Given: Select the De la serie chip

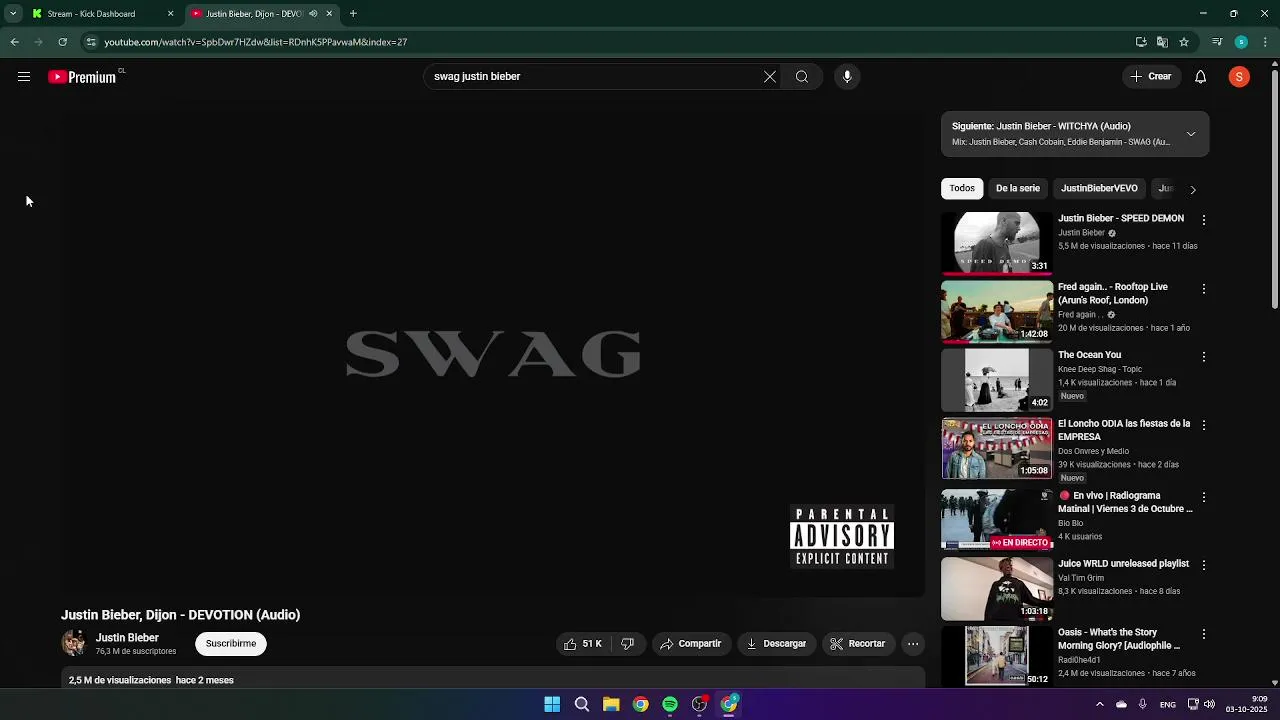Looking at the screenshot, I should click(1018, 188).
